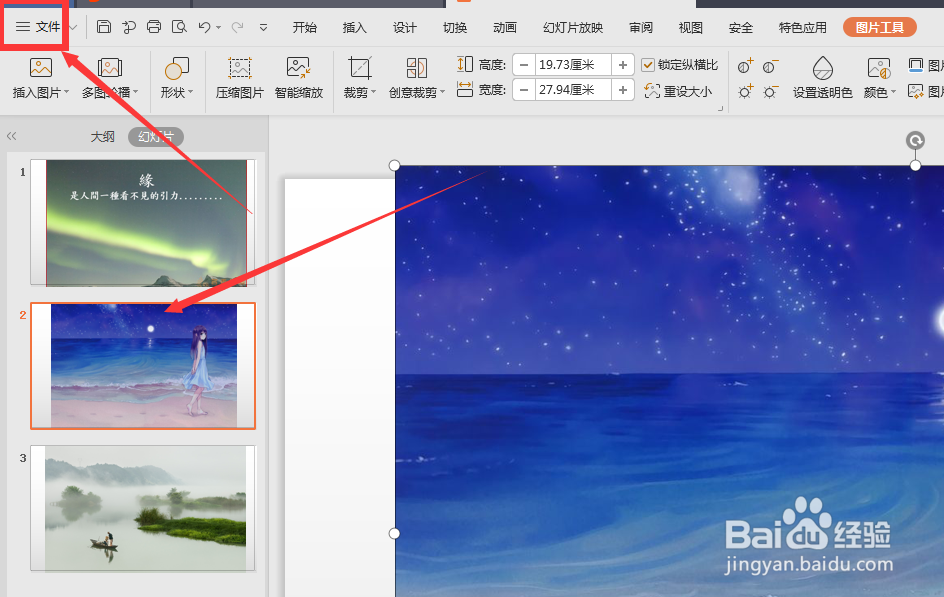Open the 视图 ribbon tab
Viewport: 944px width, 597px height.
(691, 28)
